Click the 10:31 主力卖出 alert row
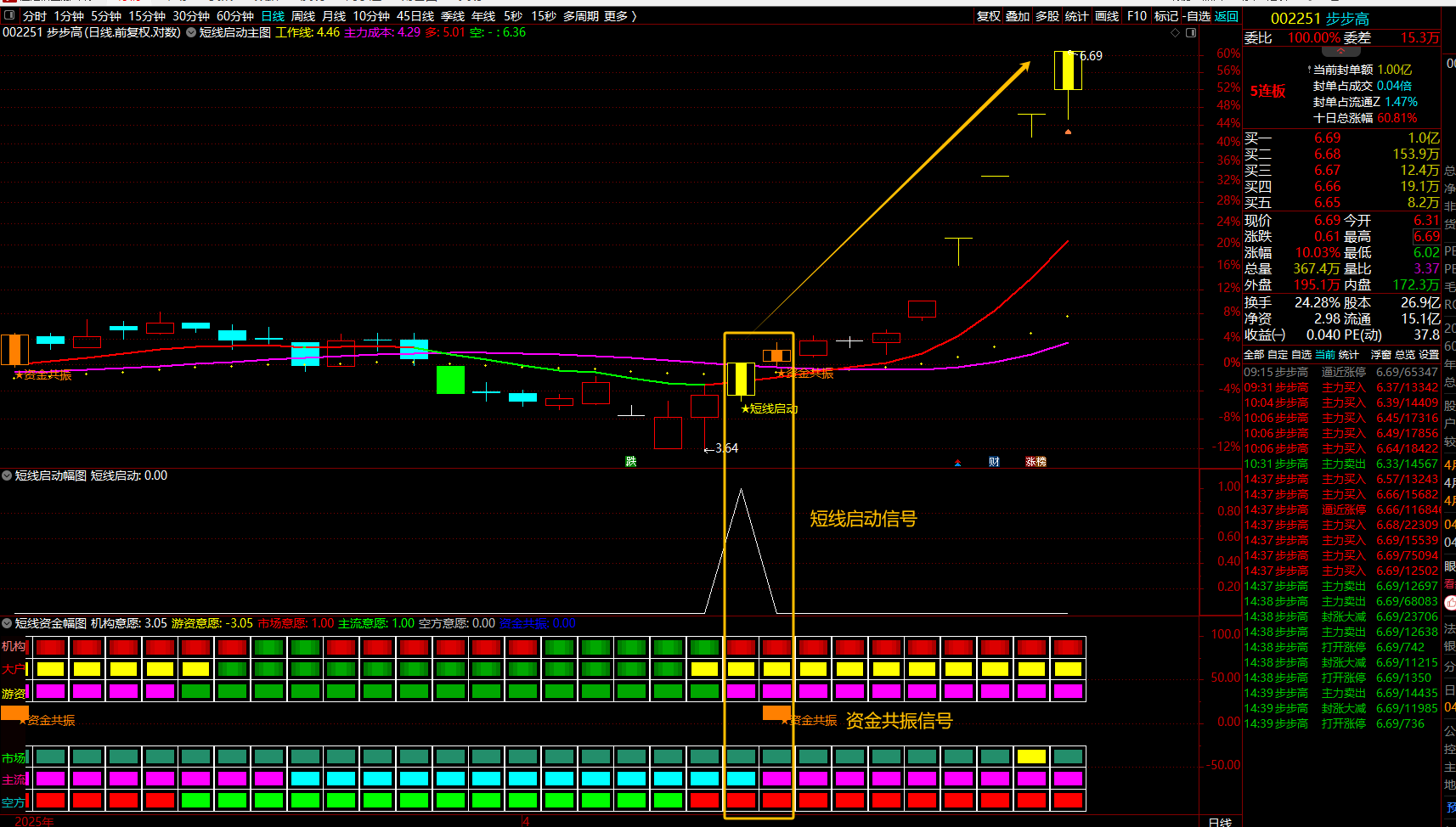1456x827 pixels. 1341,464
